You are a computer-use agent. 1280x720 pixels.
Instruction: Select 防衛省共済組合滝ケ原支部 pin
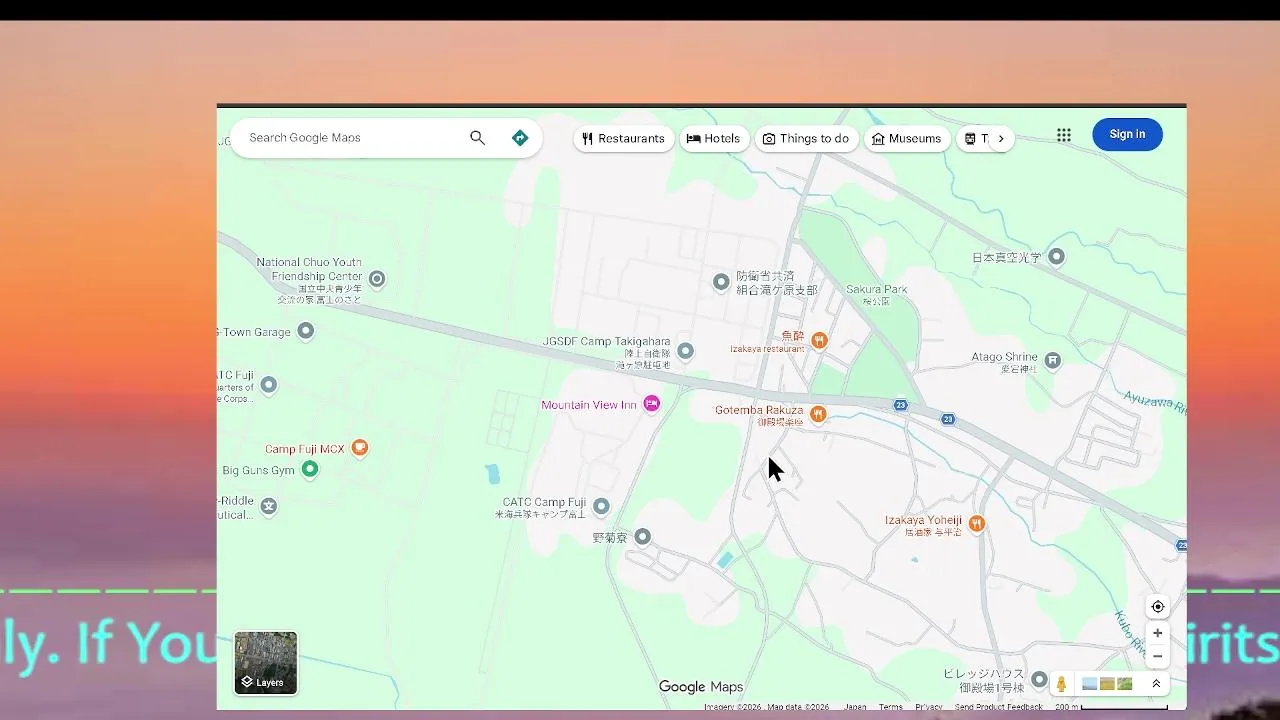point(721,282)
